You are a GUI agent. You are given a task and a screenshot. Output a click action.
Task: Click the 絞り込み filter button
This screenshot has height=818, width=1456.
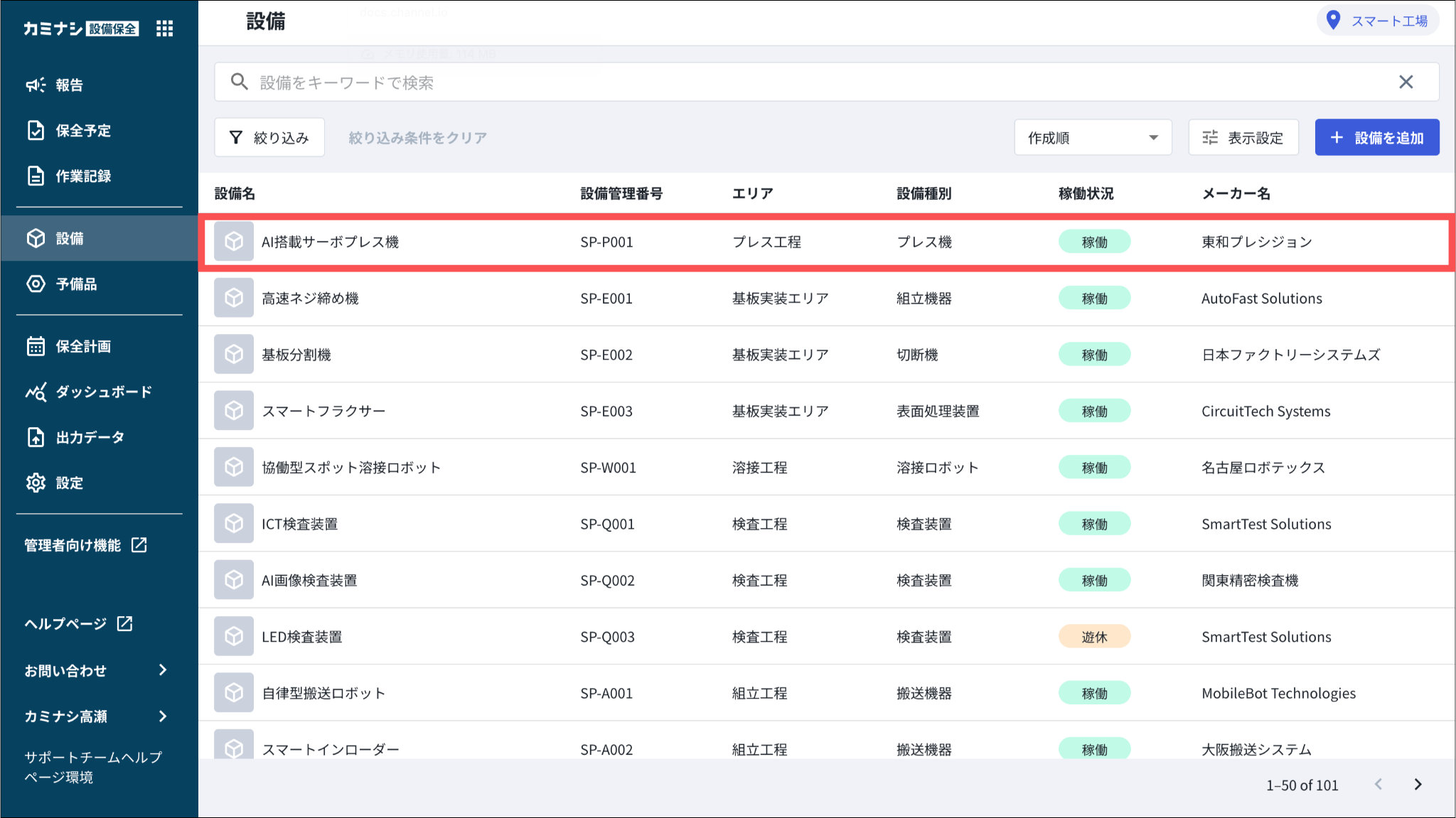pos(269,138)
